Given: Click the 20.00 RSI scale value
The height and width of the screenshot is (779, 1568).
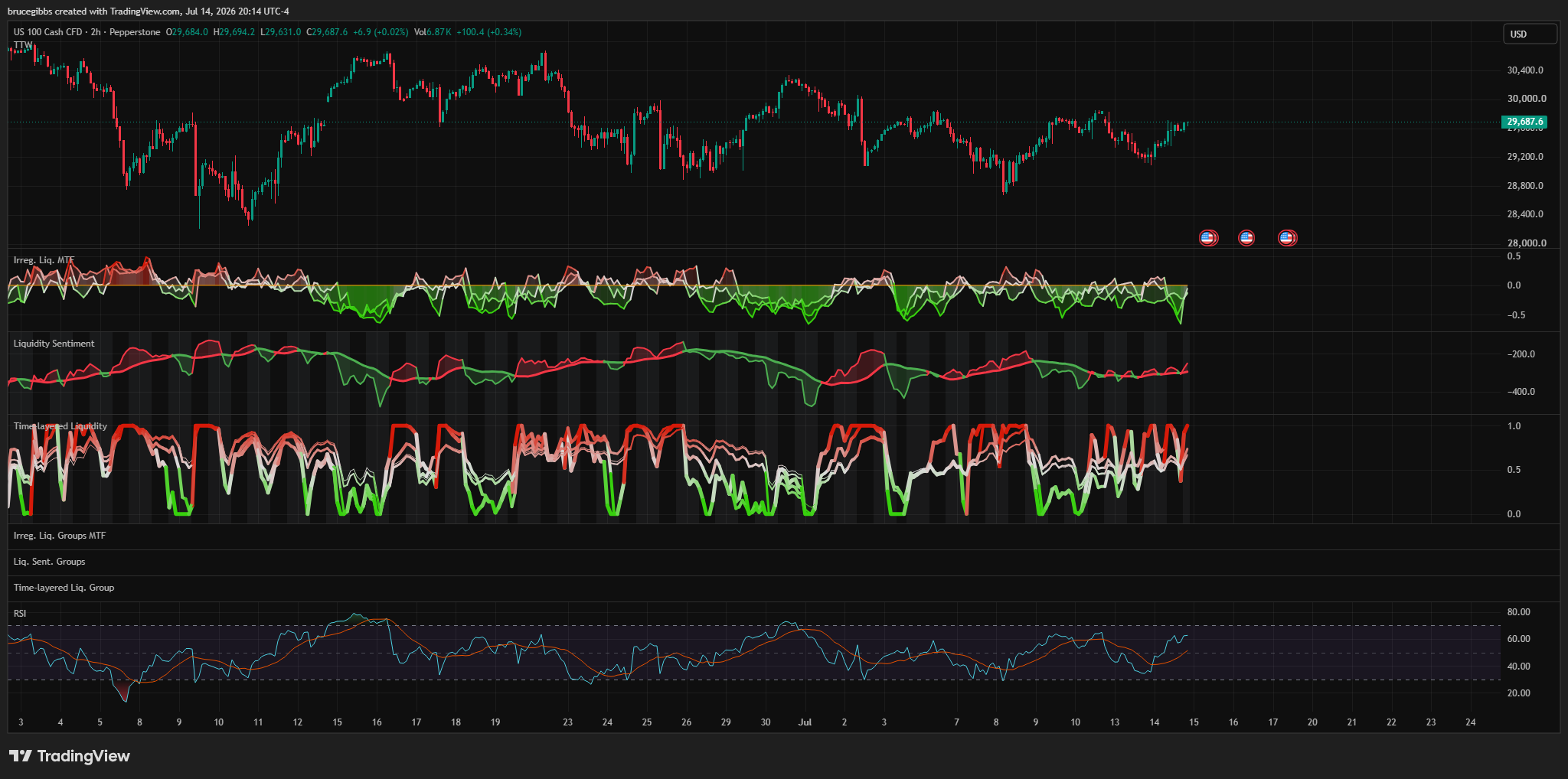Looking at the screenshot, I should 1518,693.
